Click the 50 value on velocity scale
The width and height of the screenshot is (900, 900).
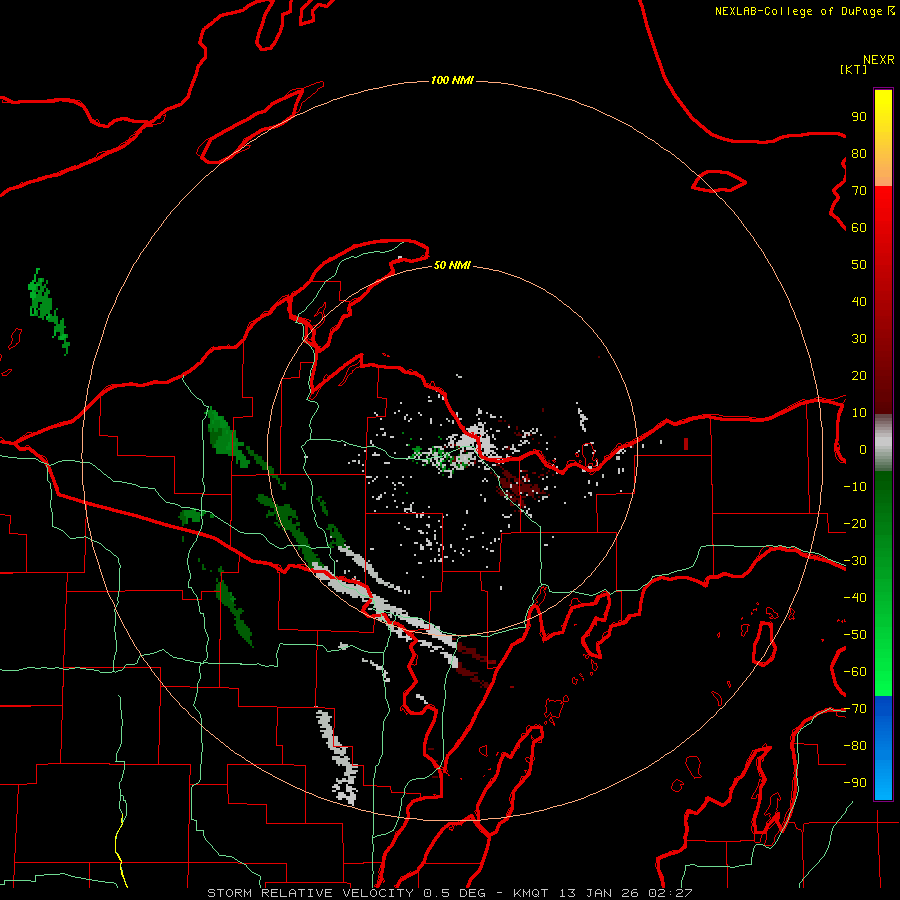(x=859, y=265)
